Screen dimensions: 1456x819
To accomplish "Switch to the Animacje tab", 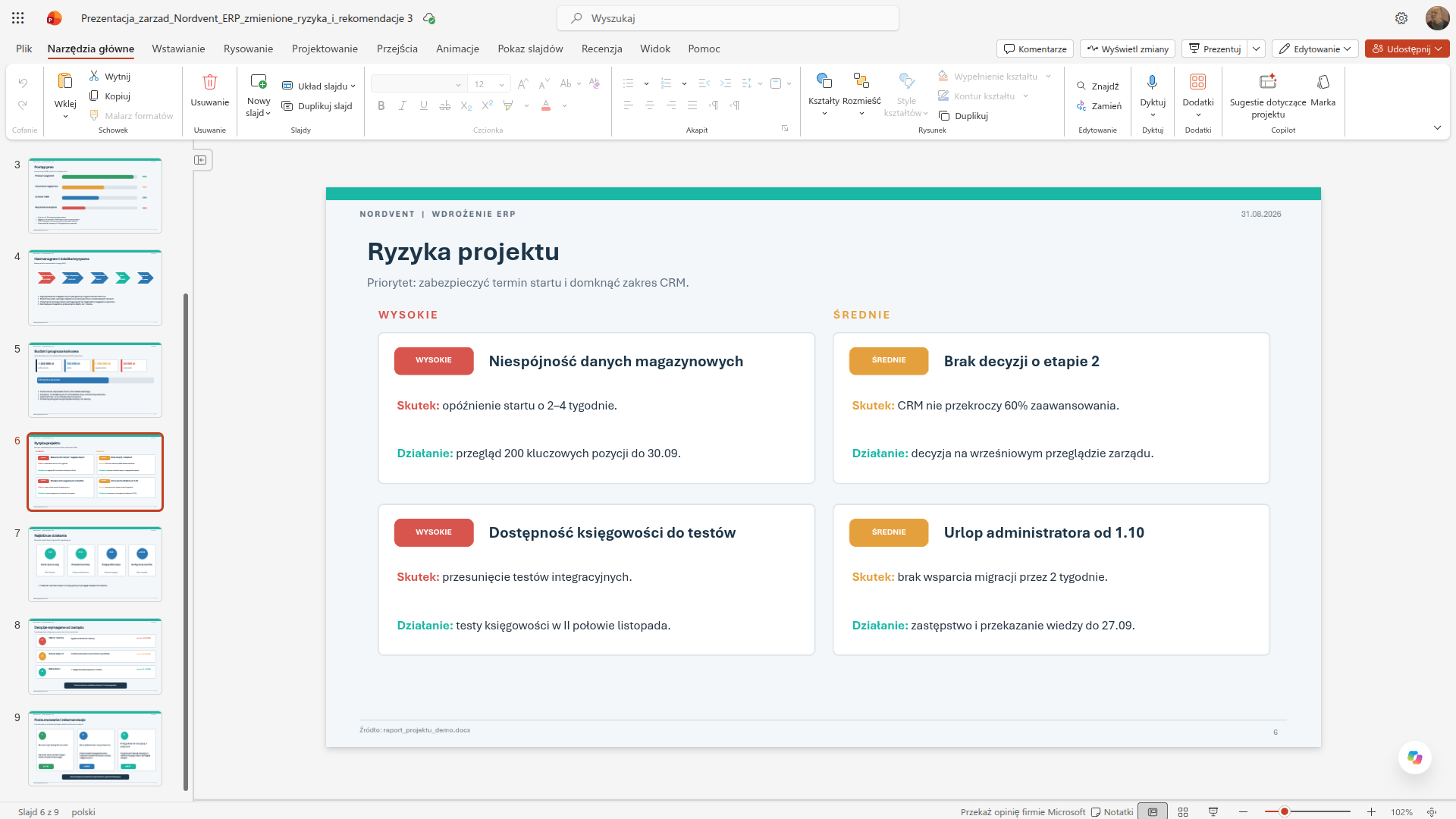I will pyautogui.click(x=457, y=49).
